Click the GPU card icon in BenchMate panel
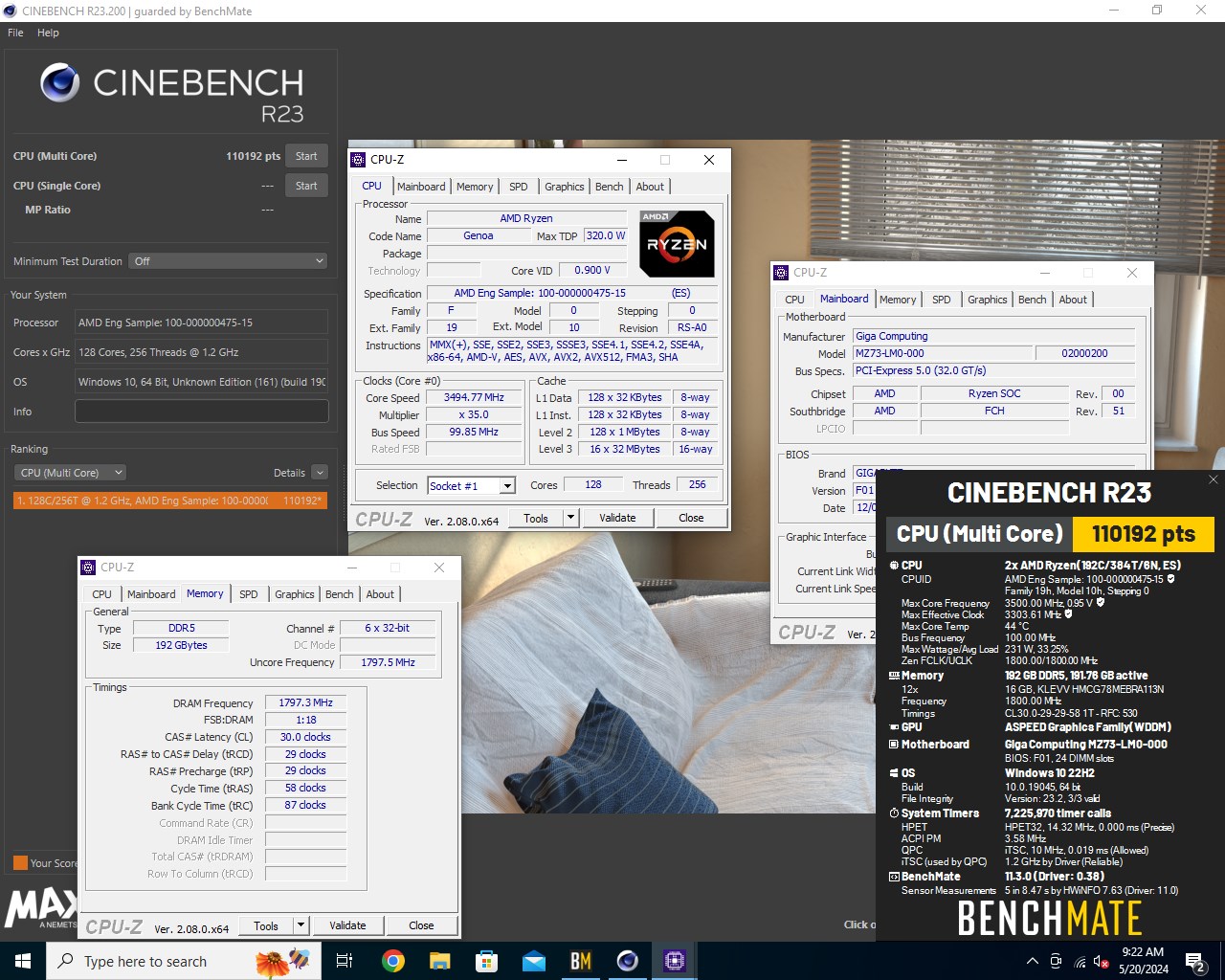The height and width of the screenshot is (980, 1225). [894, 727]
